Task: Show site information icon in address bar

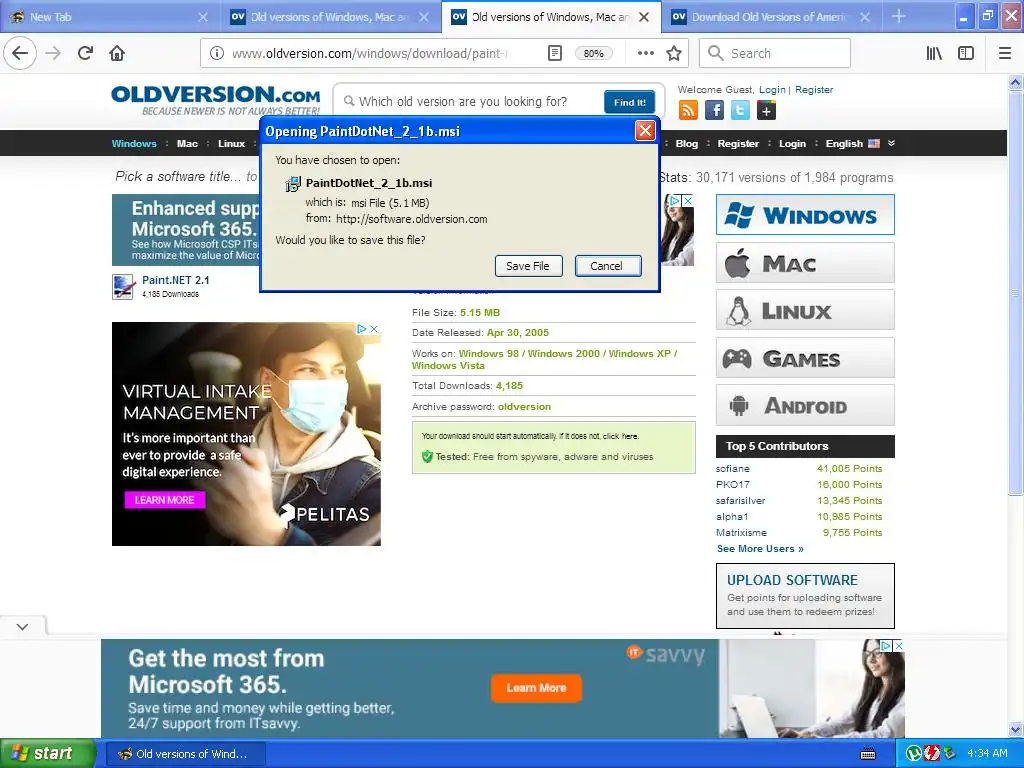Action: click(x=217, y=54)
